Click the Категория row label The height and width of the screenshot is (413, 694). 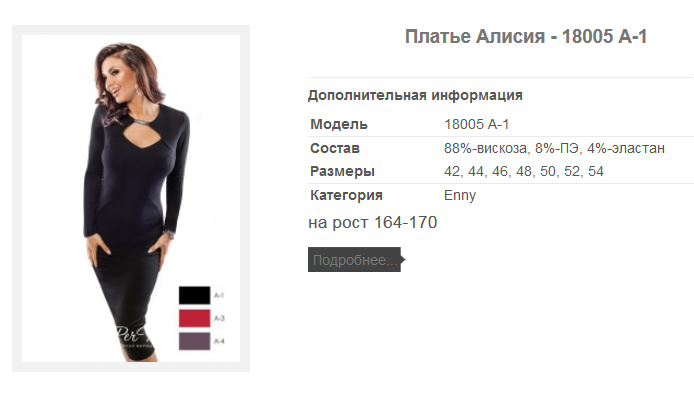pos(346,195)
